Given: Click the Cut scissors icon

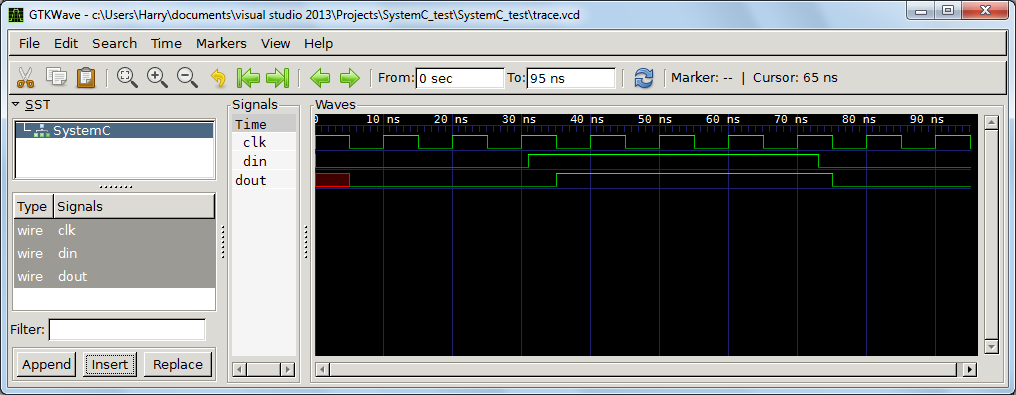Looking at the screenshot, I should click(x=25, y=78).
